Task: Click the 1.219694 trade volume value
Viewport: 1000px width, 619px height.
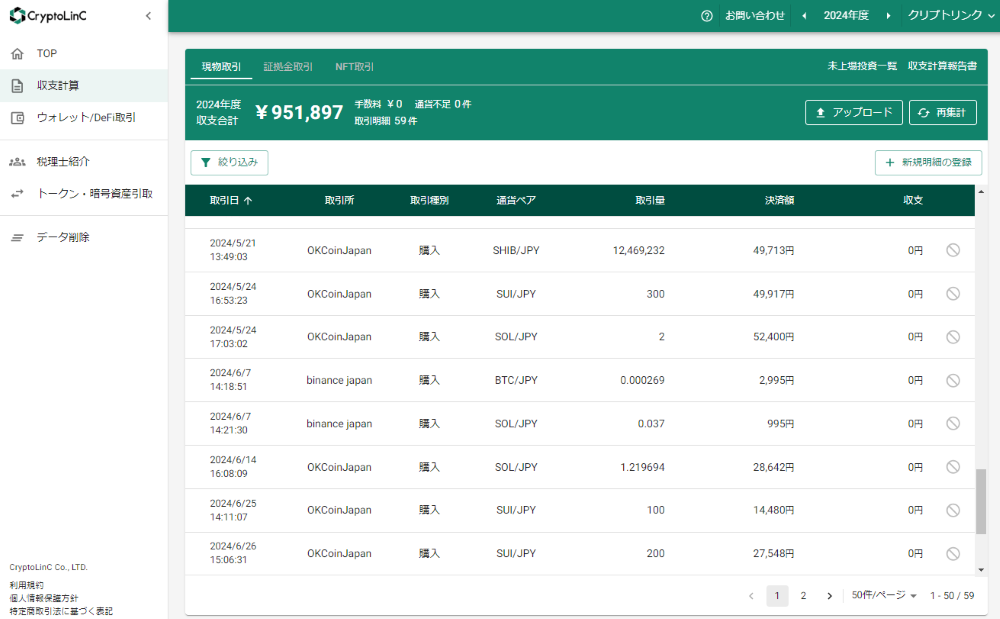Action: (642, 467)
